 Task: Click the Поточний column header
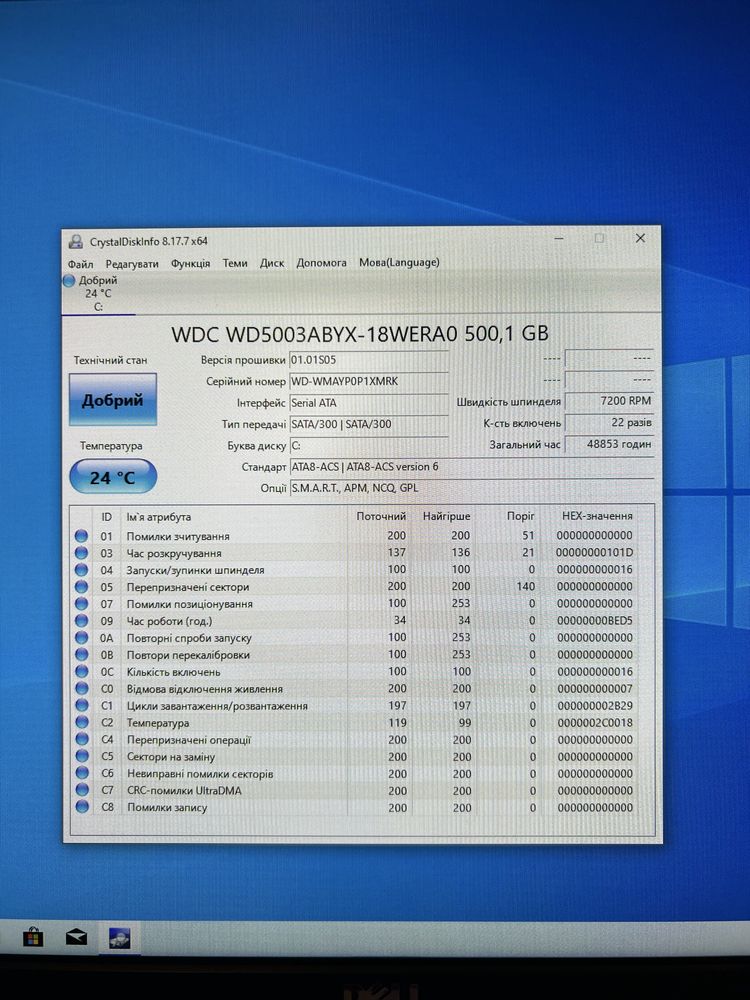click(381, 516)
